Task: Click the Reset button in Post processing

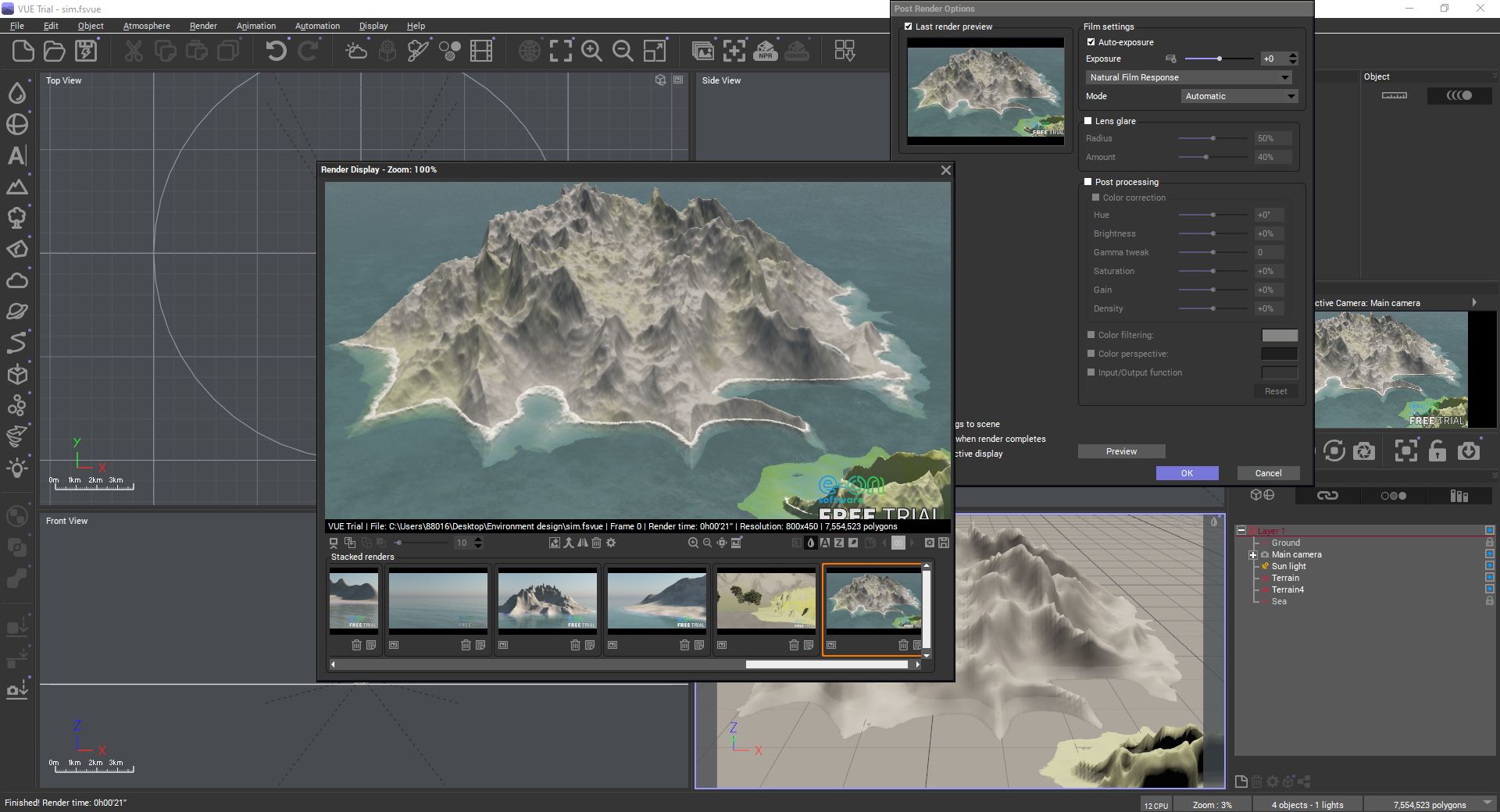Action: click(1276, 391)
